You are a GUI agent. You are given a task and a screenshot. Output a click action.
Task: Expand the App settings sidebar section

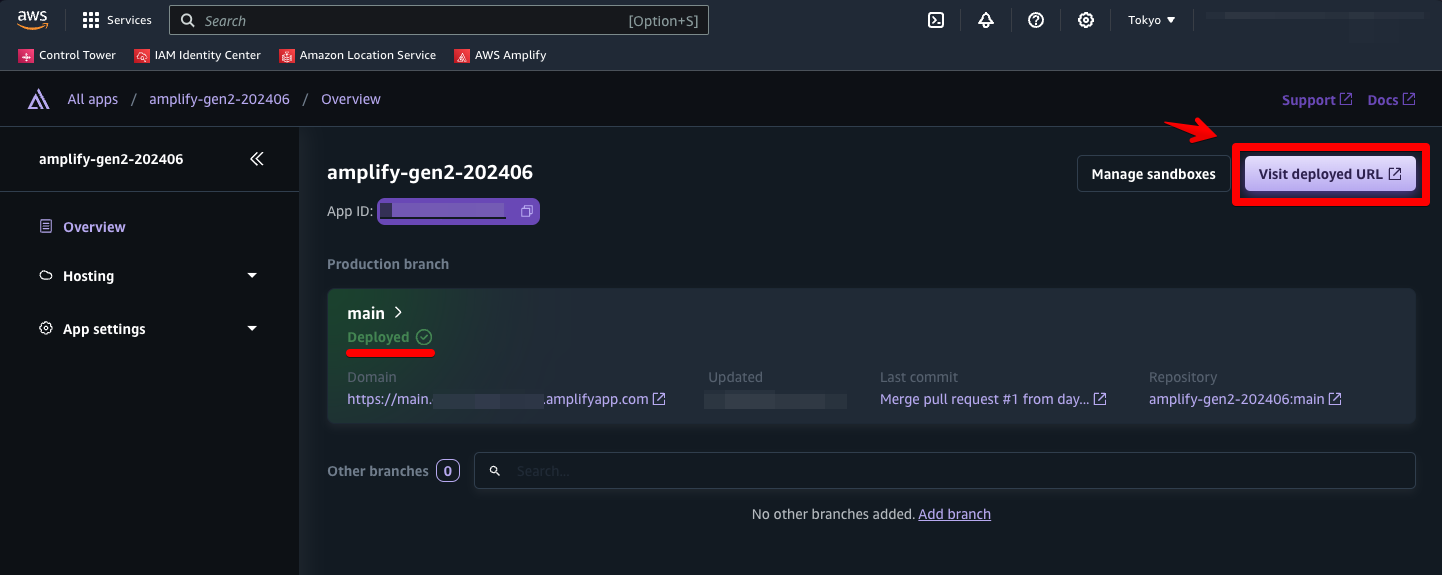tap(148, 329)
